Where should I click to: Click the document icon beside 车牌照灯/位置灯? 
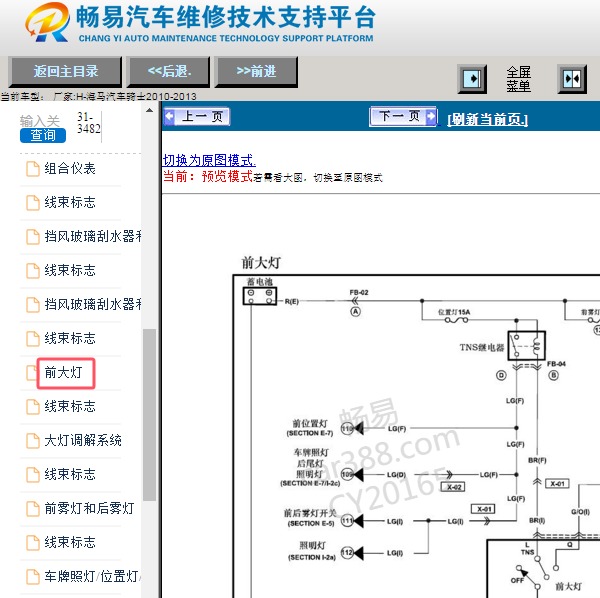33,577
